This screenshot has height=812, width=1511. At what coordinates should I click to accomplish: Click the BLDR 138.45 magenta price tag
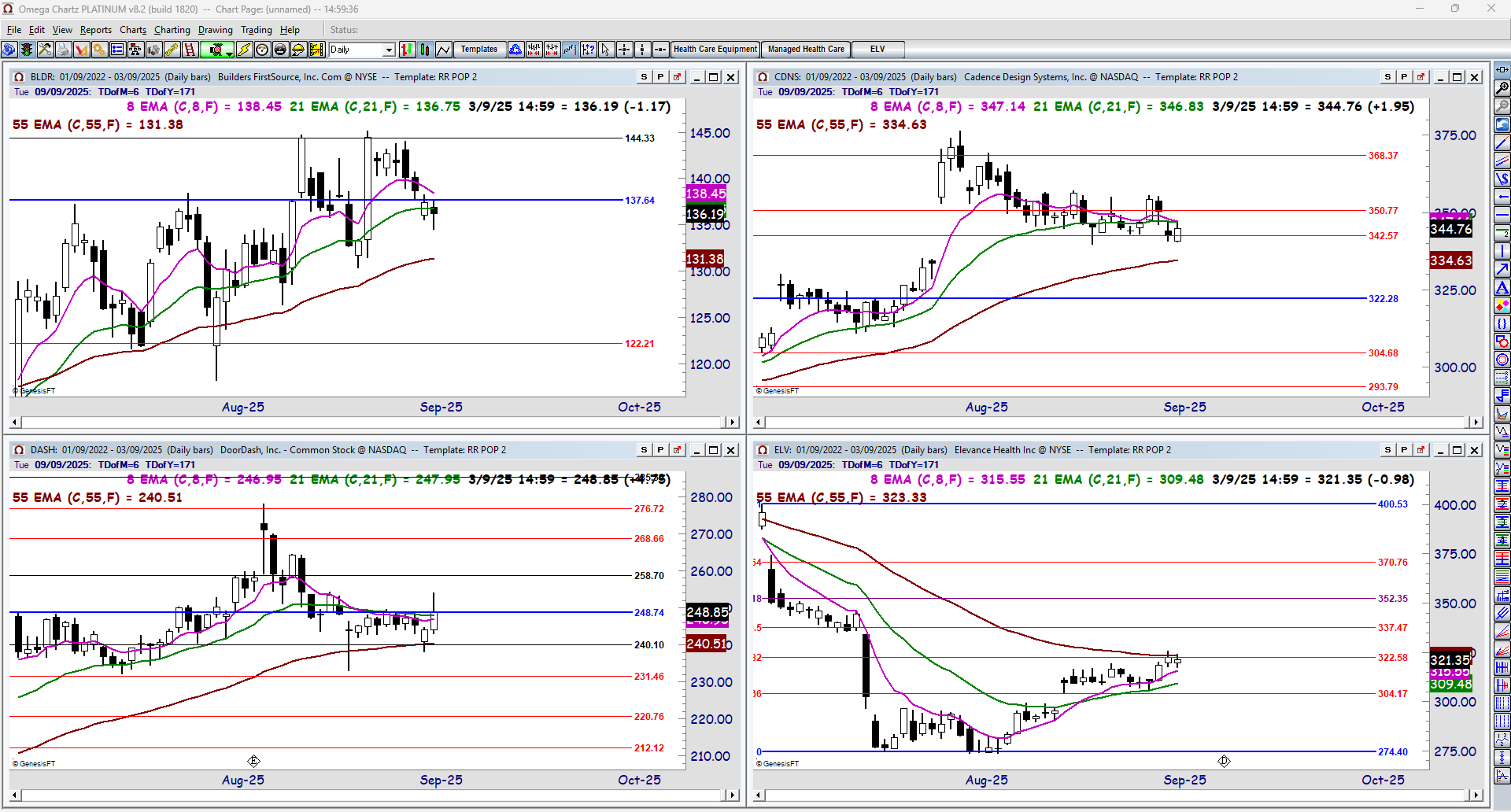pyautogui.click(x=706, y=194)
